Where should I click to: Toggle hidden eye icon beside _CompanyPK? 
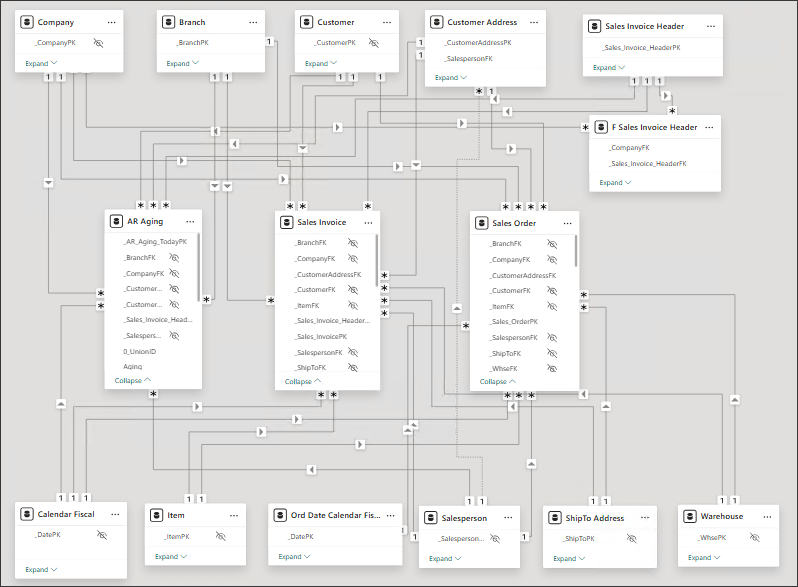point(98,43)
